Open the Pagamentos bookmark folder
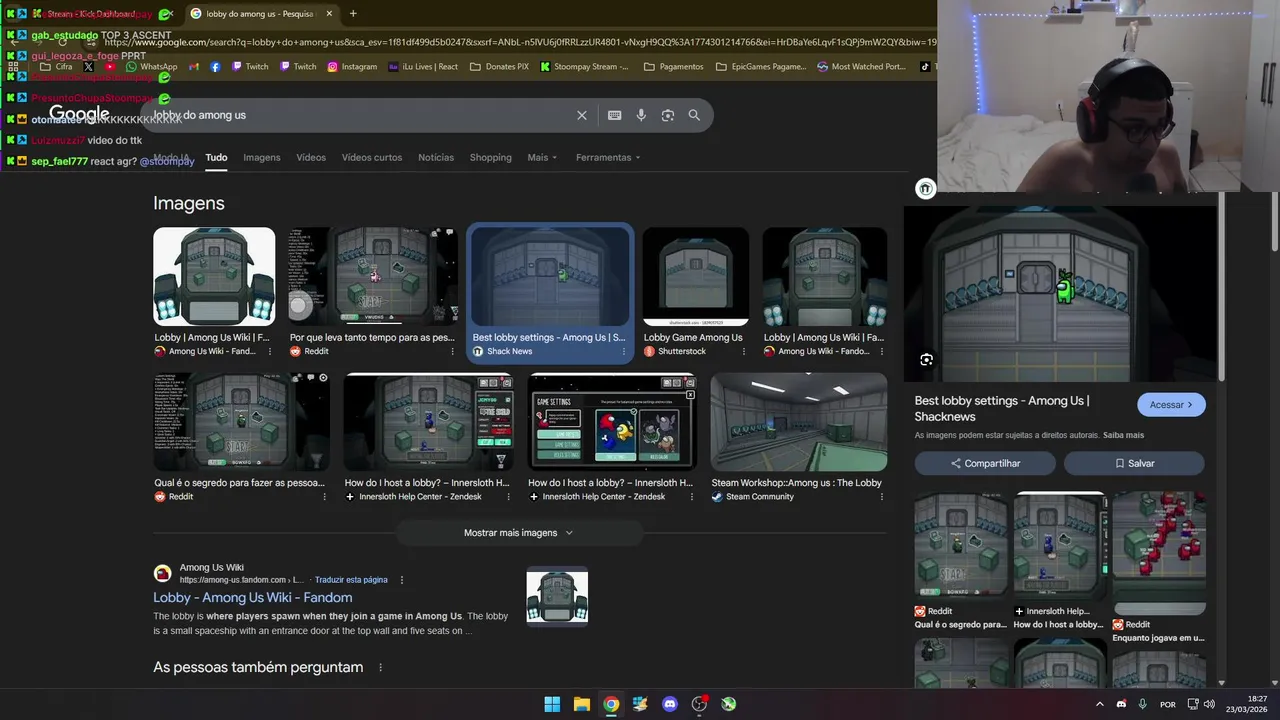 674,67
